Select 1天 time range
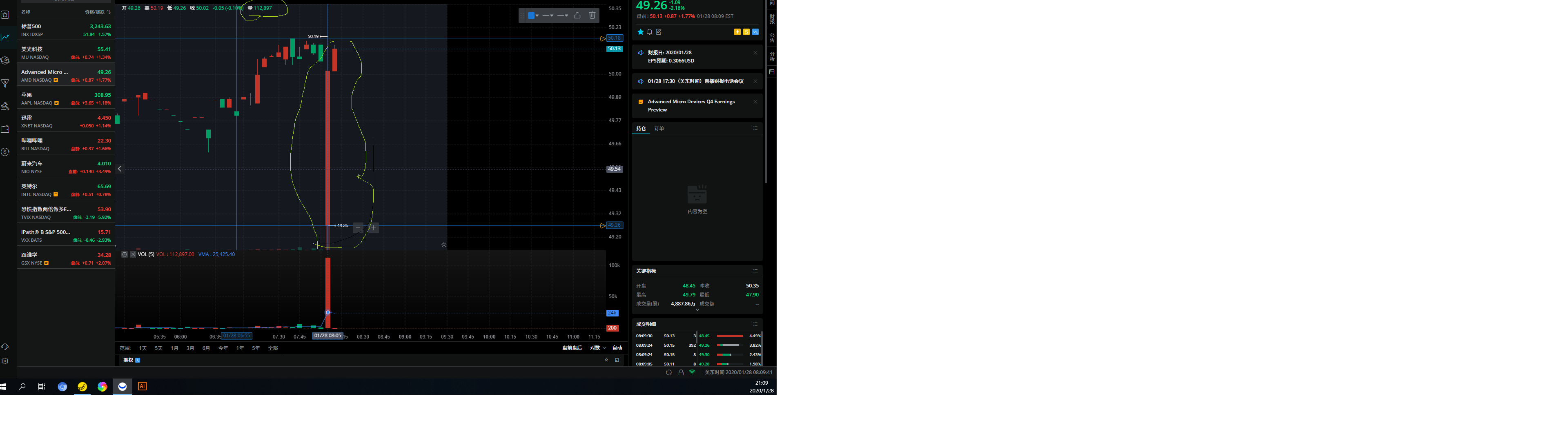Screen dimensions: 1568x441 [x=143, y=348]
